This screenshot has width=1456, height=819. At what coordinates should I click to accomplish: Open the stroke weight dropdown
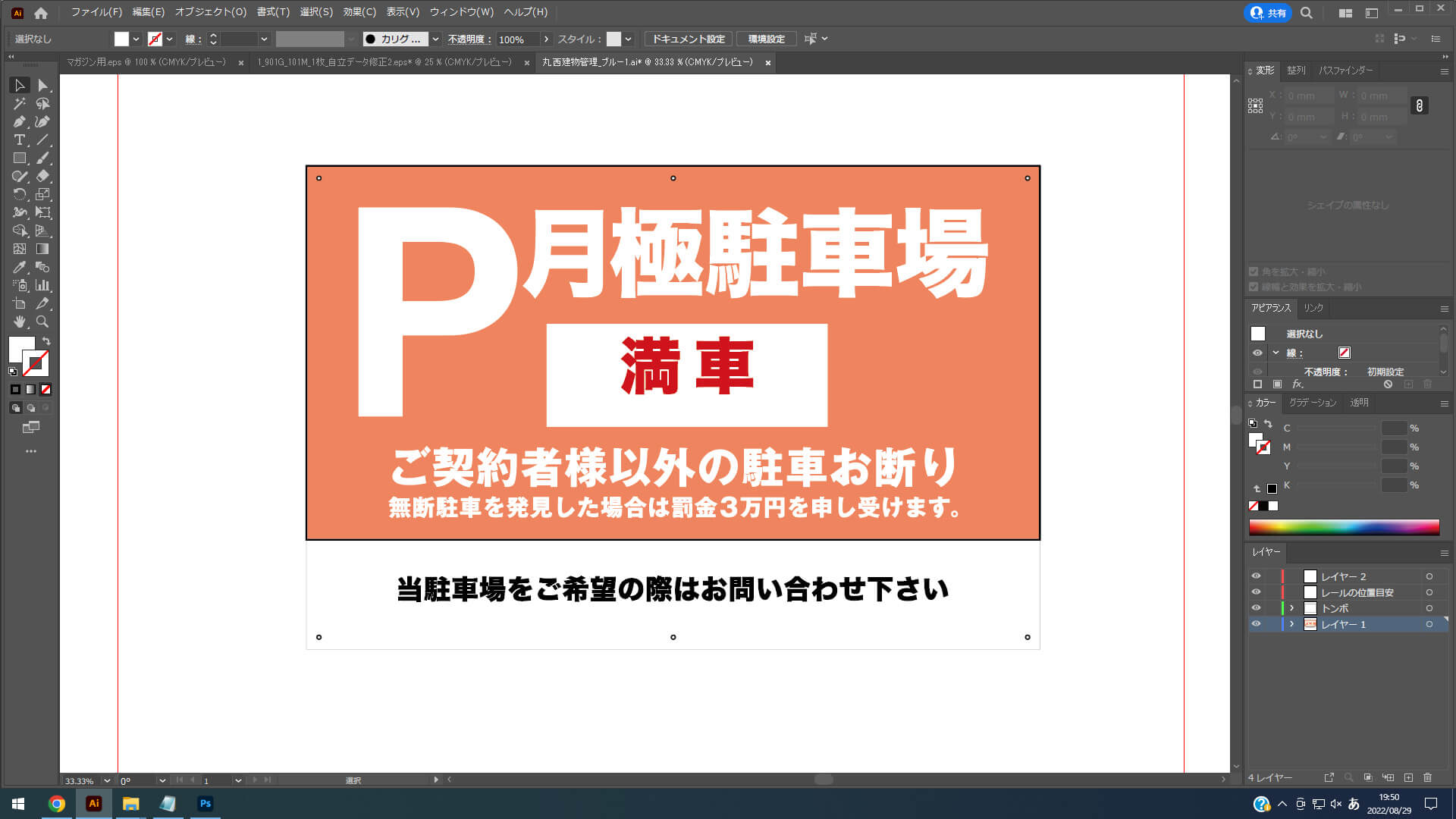pos(264,39)
